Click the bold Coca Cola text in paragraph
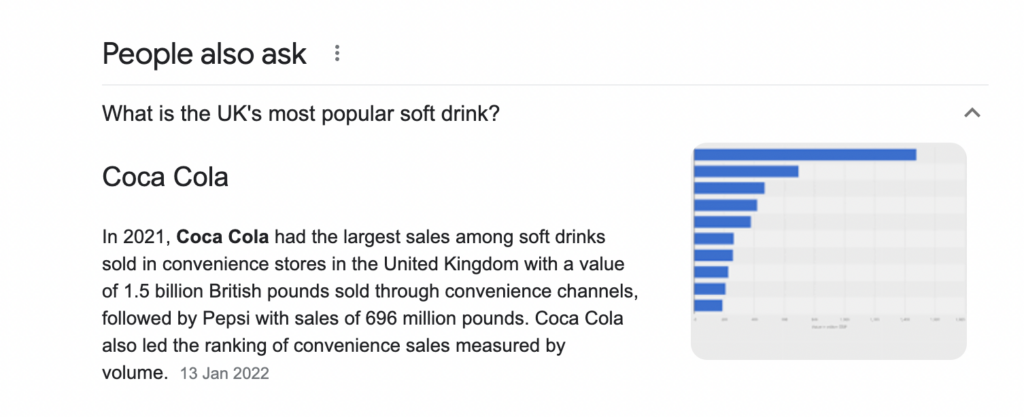Viewport: 1024px width, 417px height. pos(223,236)
